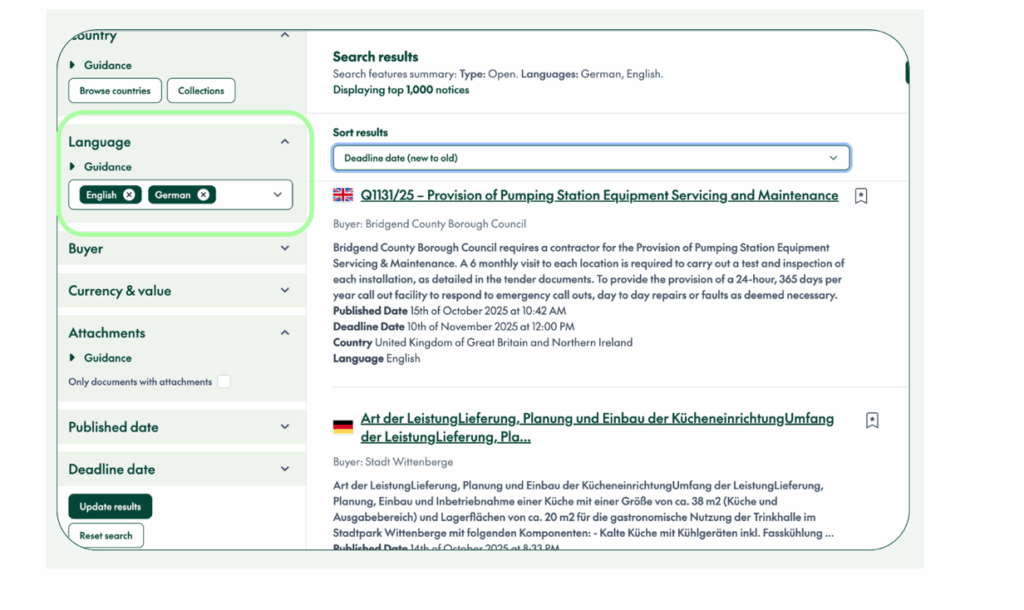Open the Collections button
Screen dimensions: 1024x610
[x=201, y=91]
